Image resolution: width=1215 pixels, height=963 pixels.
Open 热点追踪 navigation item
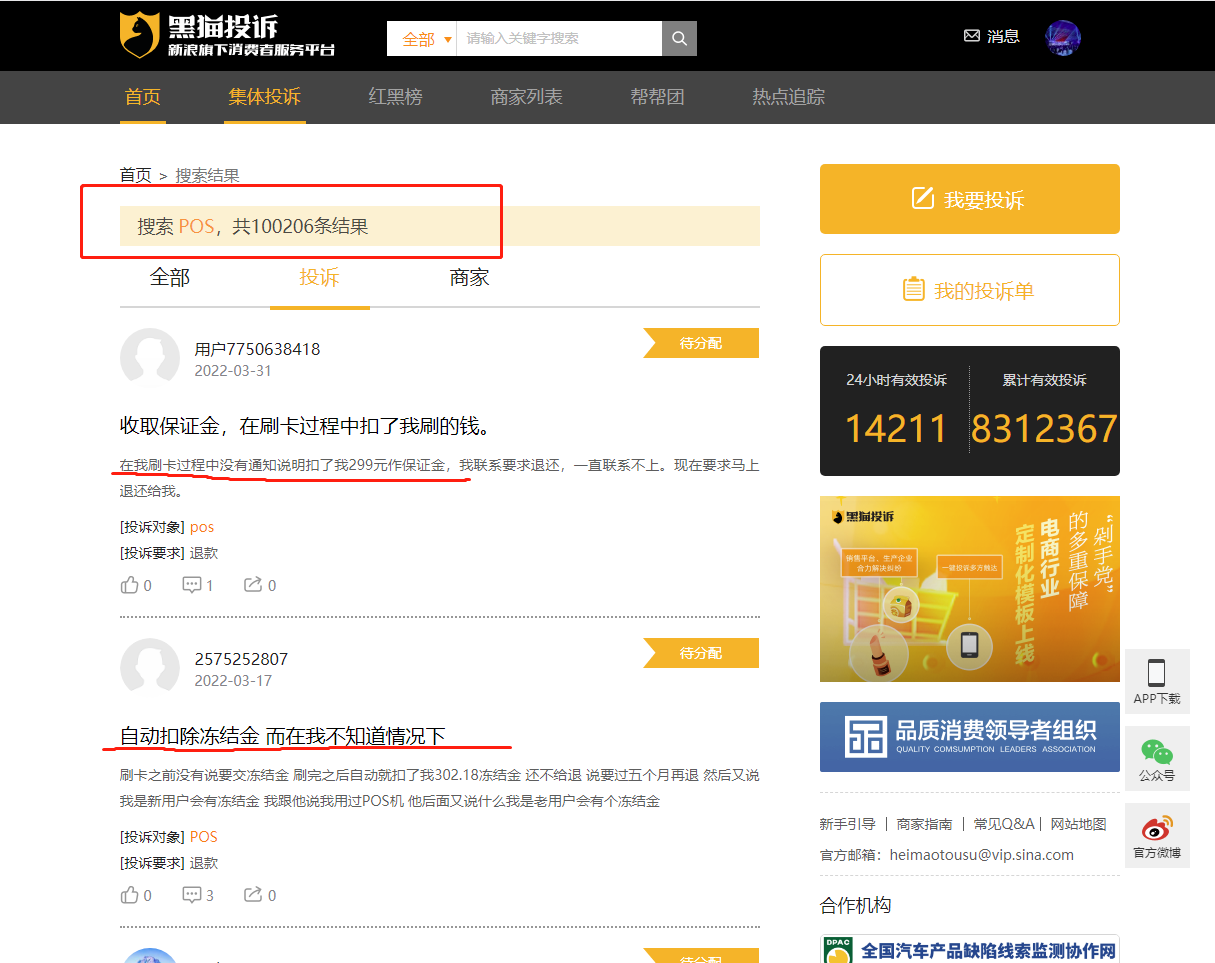point(788,97)
